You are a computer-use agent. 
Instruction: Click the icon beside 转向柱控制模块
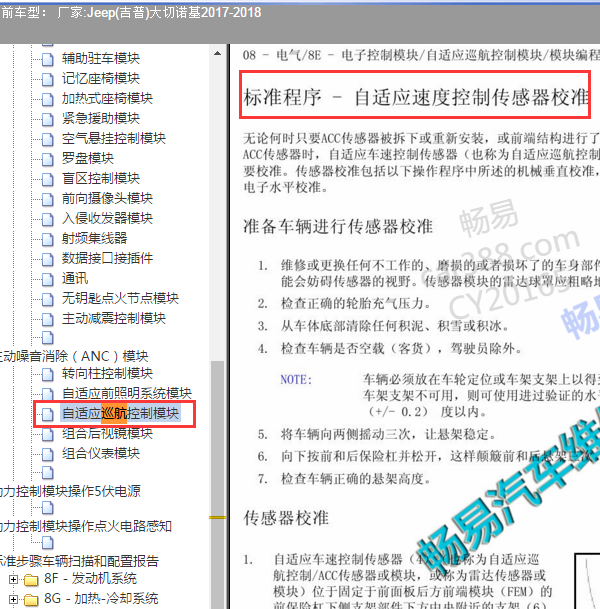click(48, 374)
